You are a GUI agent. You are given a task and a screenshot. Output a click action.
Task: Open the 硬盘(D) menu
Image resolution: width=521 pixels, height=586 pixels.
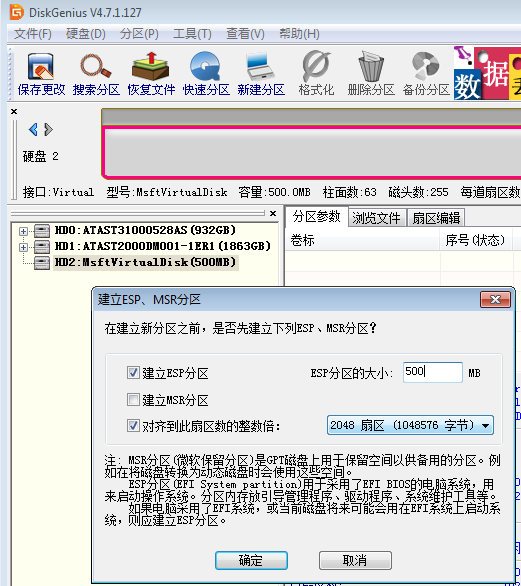(x=86, y=34)
